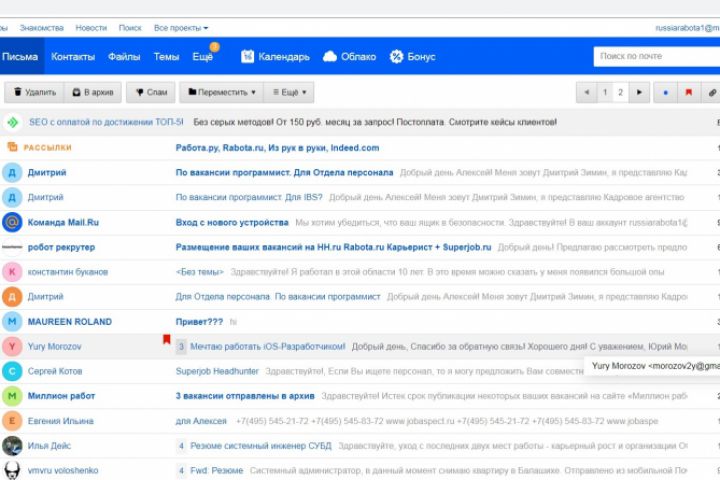Open Облако cloud storage icon
The width and height of the screenshot is (720, 480).
[330, 56]
